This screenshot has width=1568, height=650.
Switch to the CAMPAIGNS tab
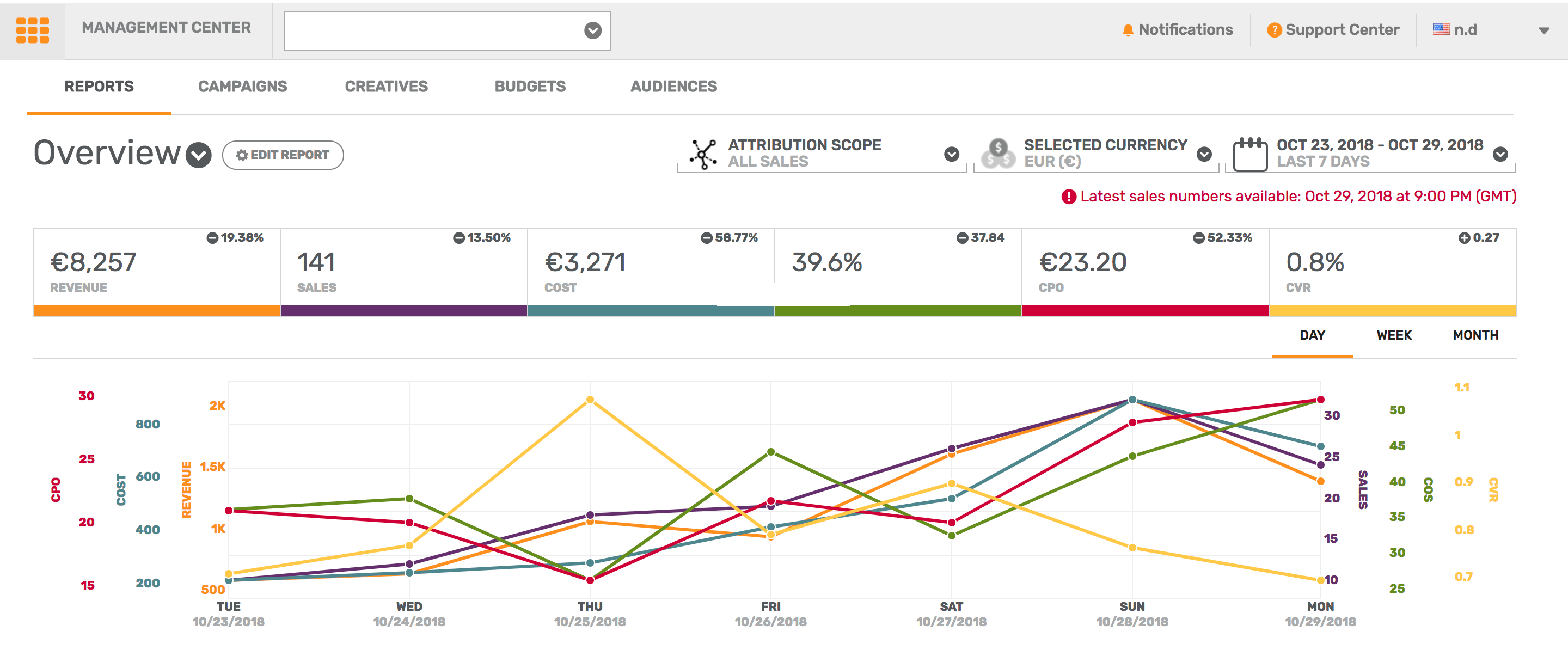tap(242, 86)
